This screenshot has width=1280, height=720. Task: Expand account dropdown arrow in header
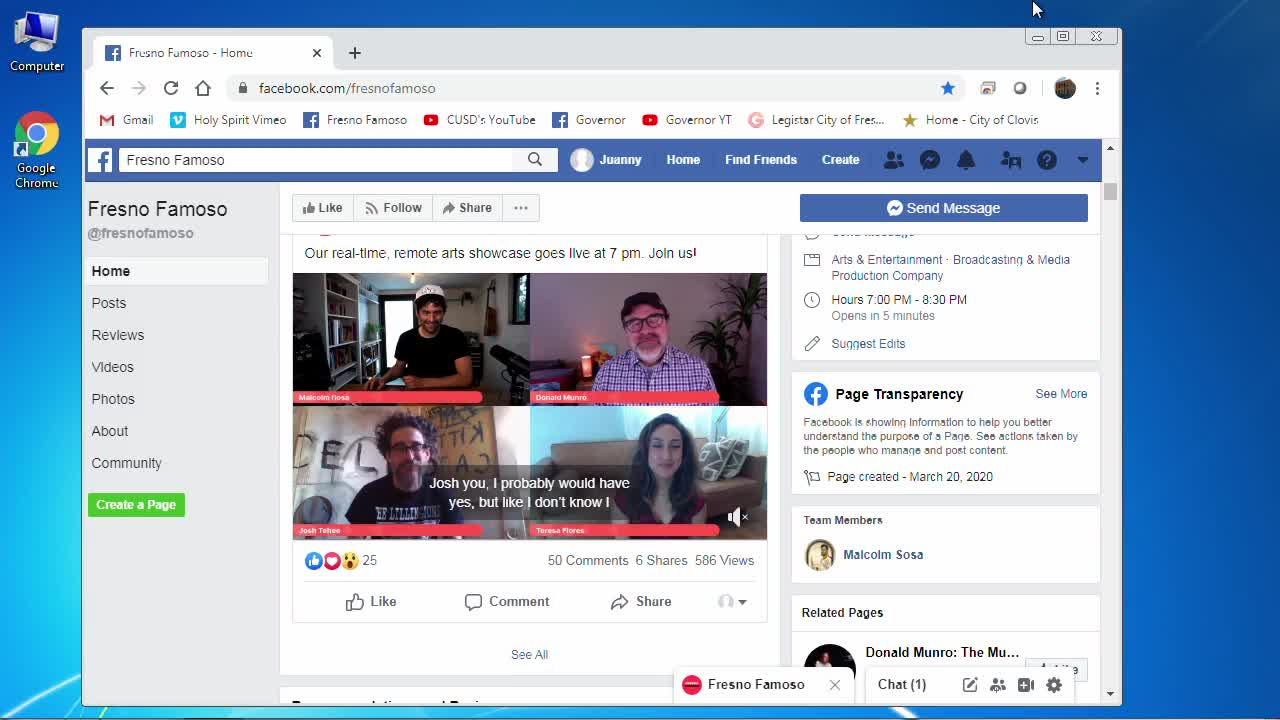coord(1082,160)
